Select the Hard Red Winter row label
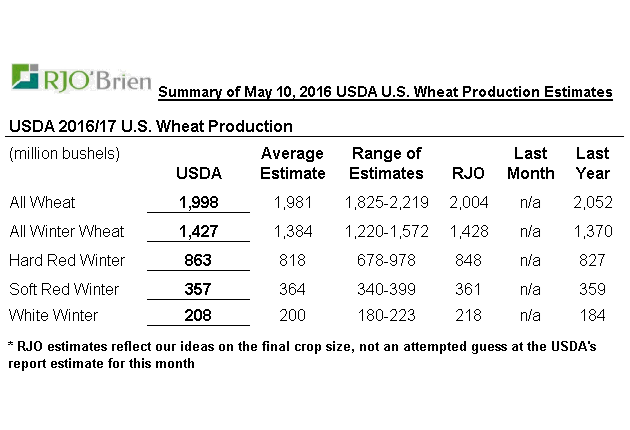 pyautogui.click(x=67, y=260)
